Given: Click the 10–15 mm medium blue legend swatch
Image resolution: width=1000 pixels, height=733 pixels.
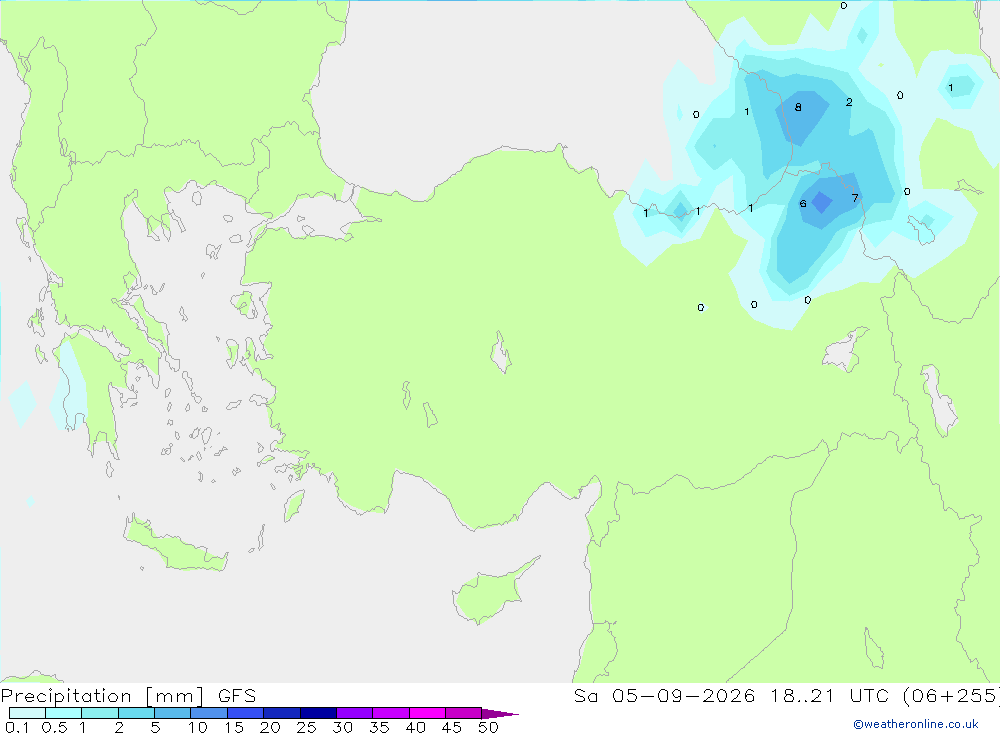Looking at the screenshot, I should (x=209, y=713).
